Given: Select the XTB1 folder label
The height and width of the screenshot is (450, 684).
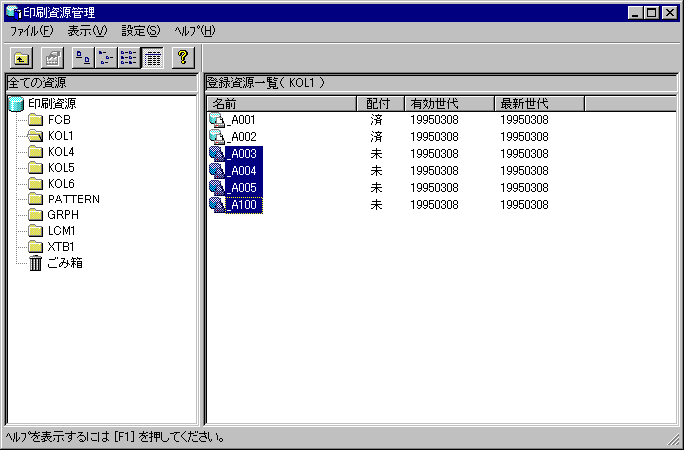Looking at the screenshot, I should (x=61, y=247).
